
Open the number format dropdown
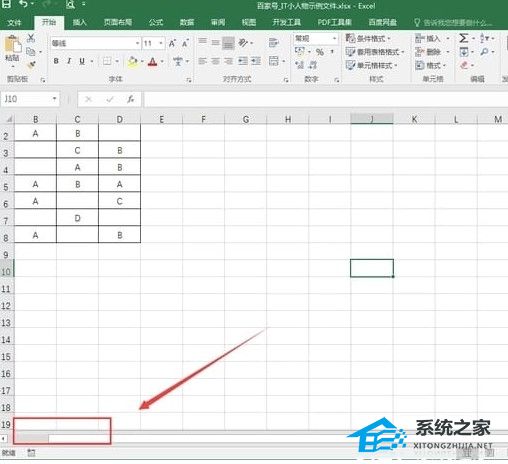334,38
